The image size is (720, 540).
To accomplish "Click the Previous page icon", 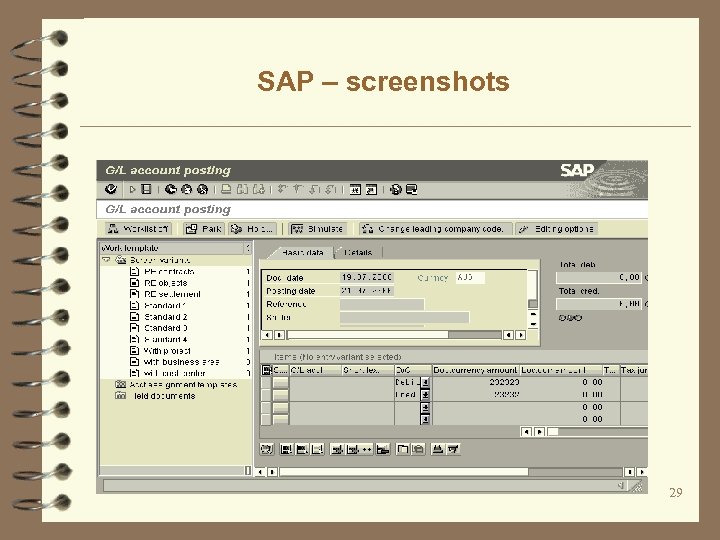I will 298,189.
